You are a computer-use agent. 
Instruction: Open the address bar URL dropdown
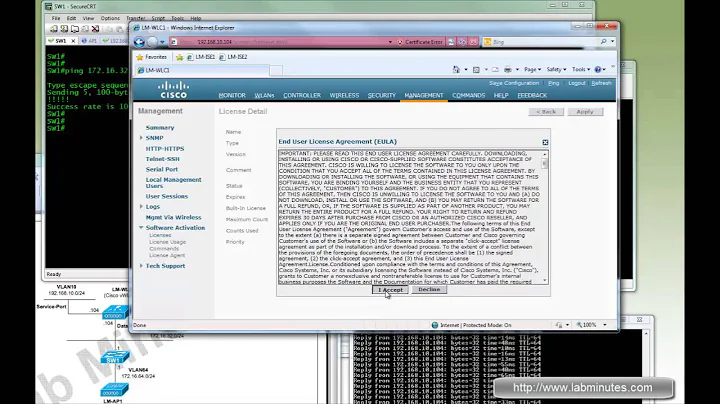point(390,42)
